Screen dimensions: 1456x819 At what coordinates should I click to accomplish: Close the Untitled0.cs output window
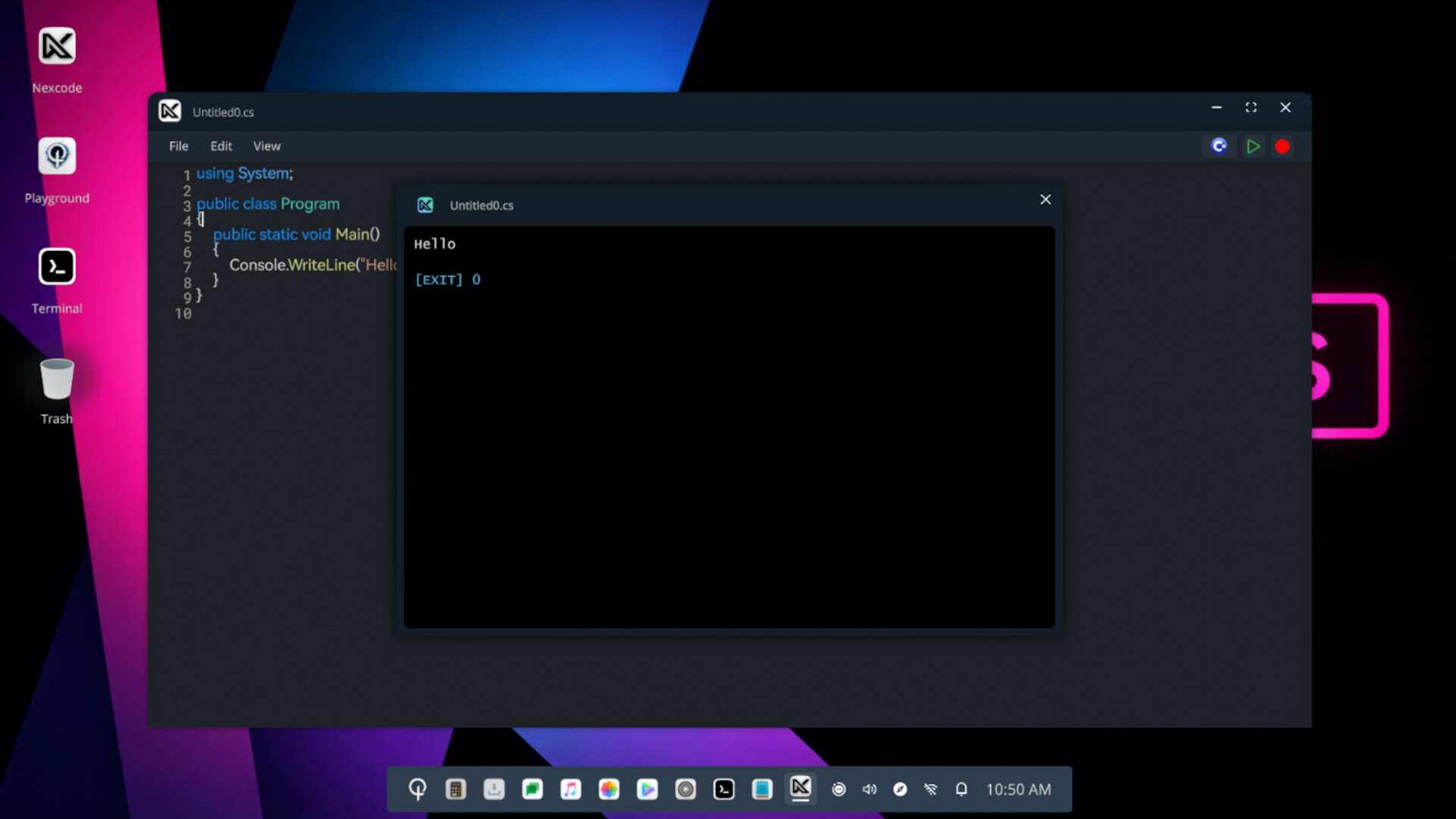pos(1045,199)
